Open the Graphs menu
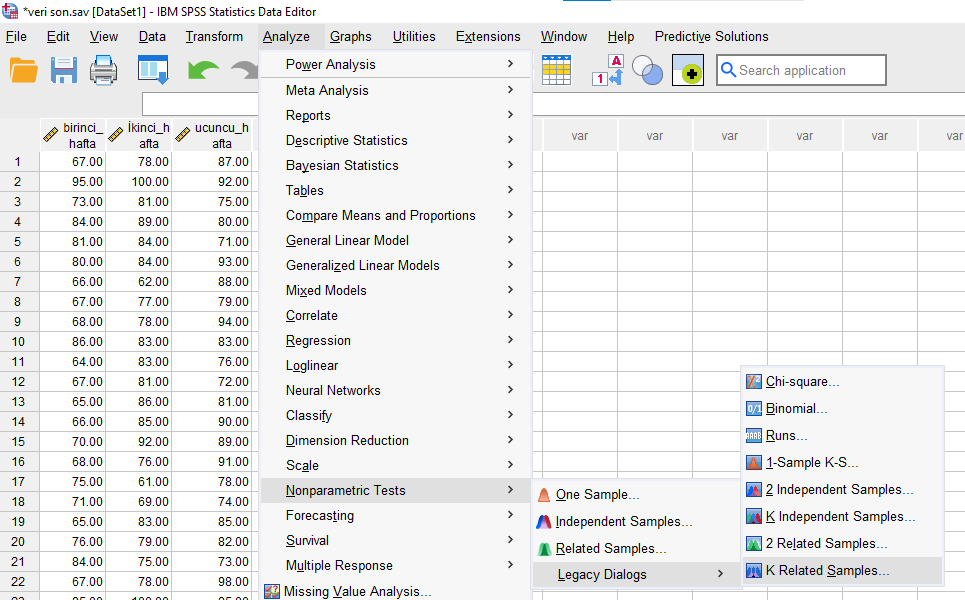Viewport: 965px width, 600px height. tap(350, 36)
